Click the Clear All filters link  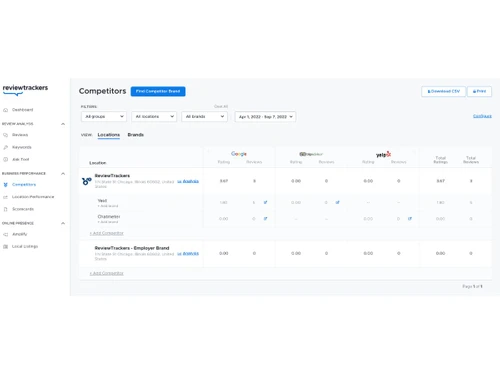221,106
